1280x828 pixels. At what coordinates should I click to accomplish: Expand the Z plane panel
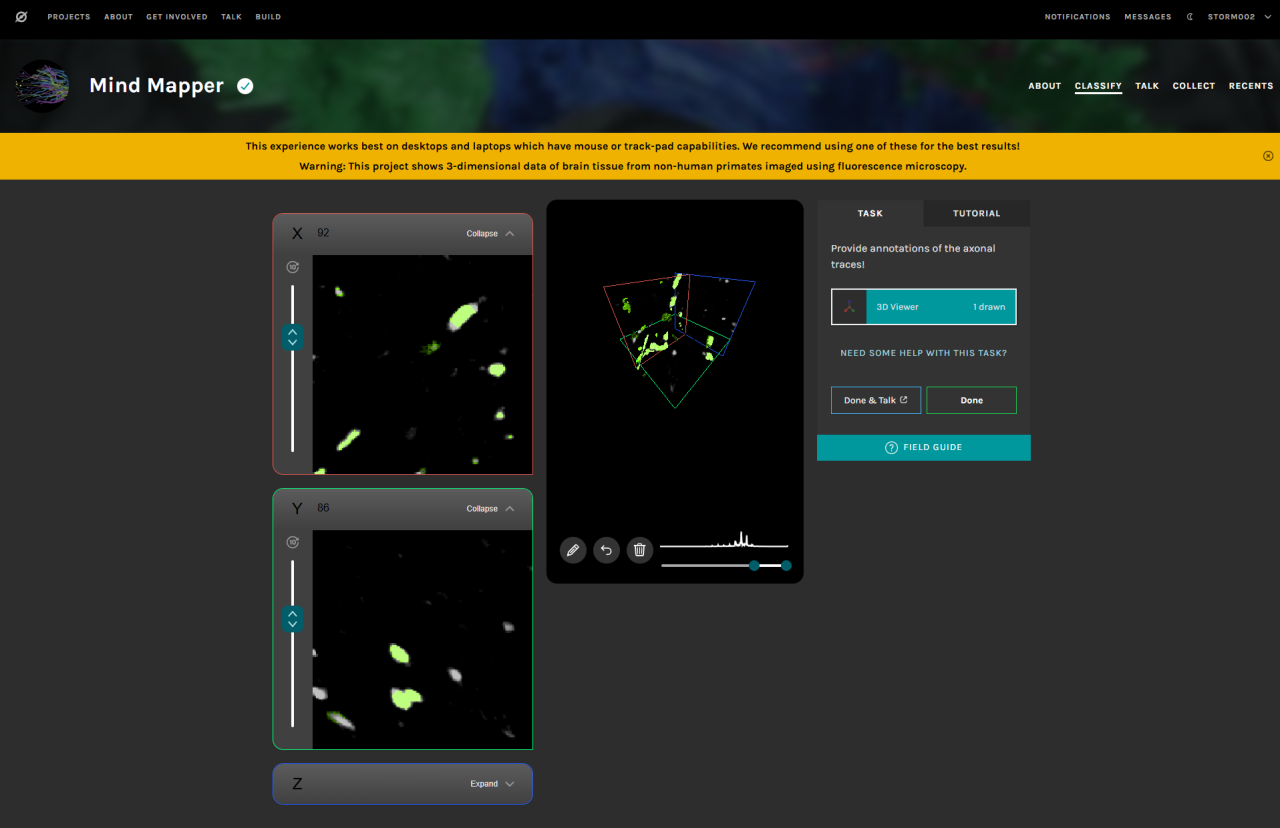tap(493, 784)
